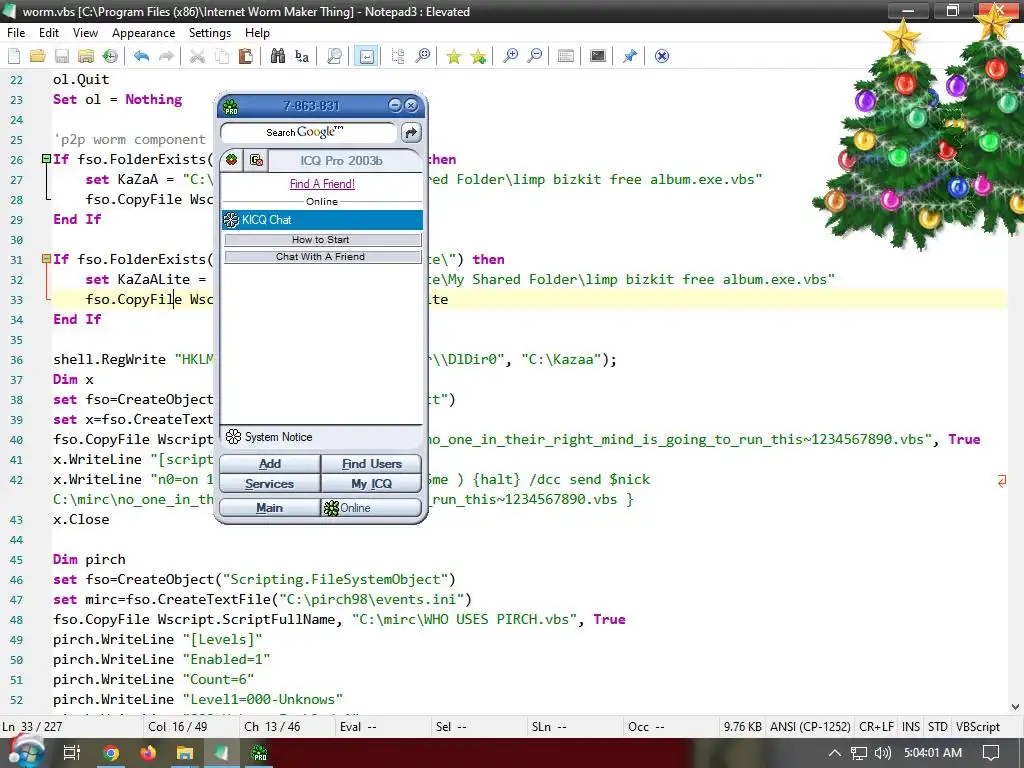Open the View menu
Screen dimensions: 1024x768
tap(85, 33)
